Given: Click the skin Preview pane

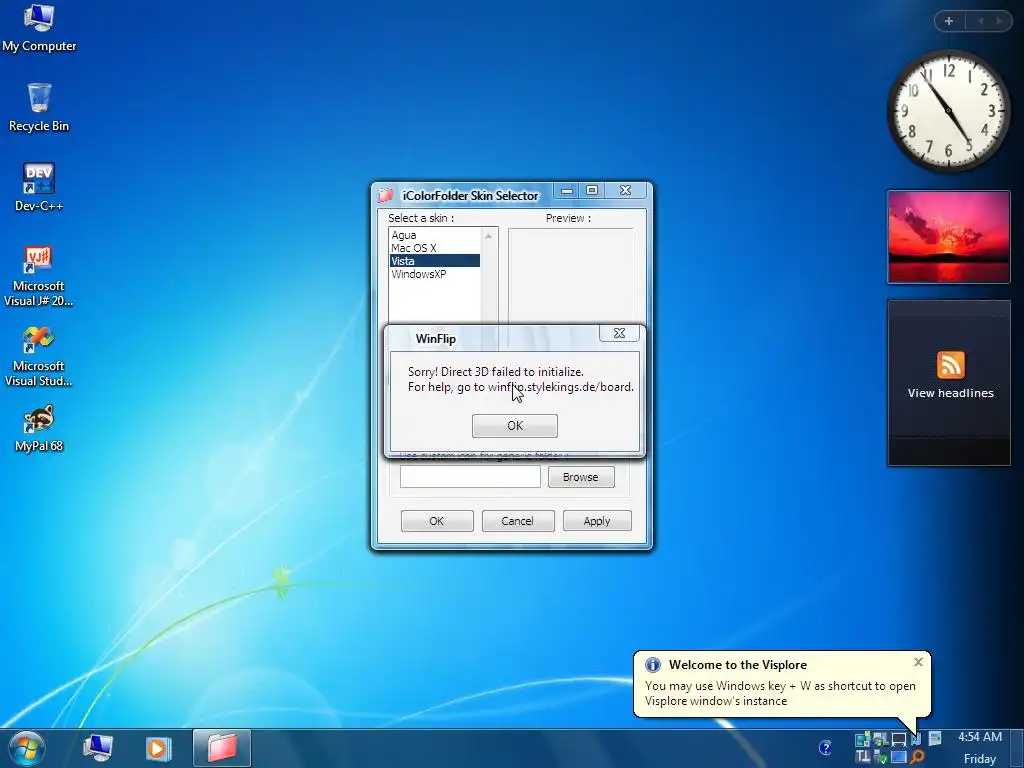Looking at the screenshot, I should coord(571,276).
